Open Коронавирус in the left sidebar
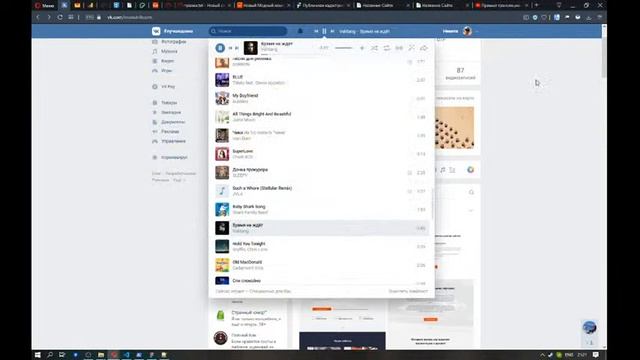The width and height of the screenshot is (640, 360). 174,157
